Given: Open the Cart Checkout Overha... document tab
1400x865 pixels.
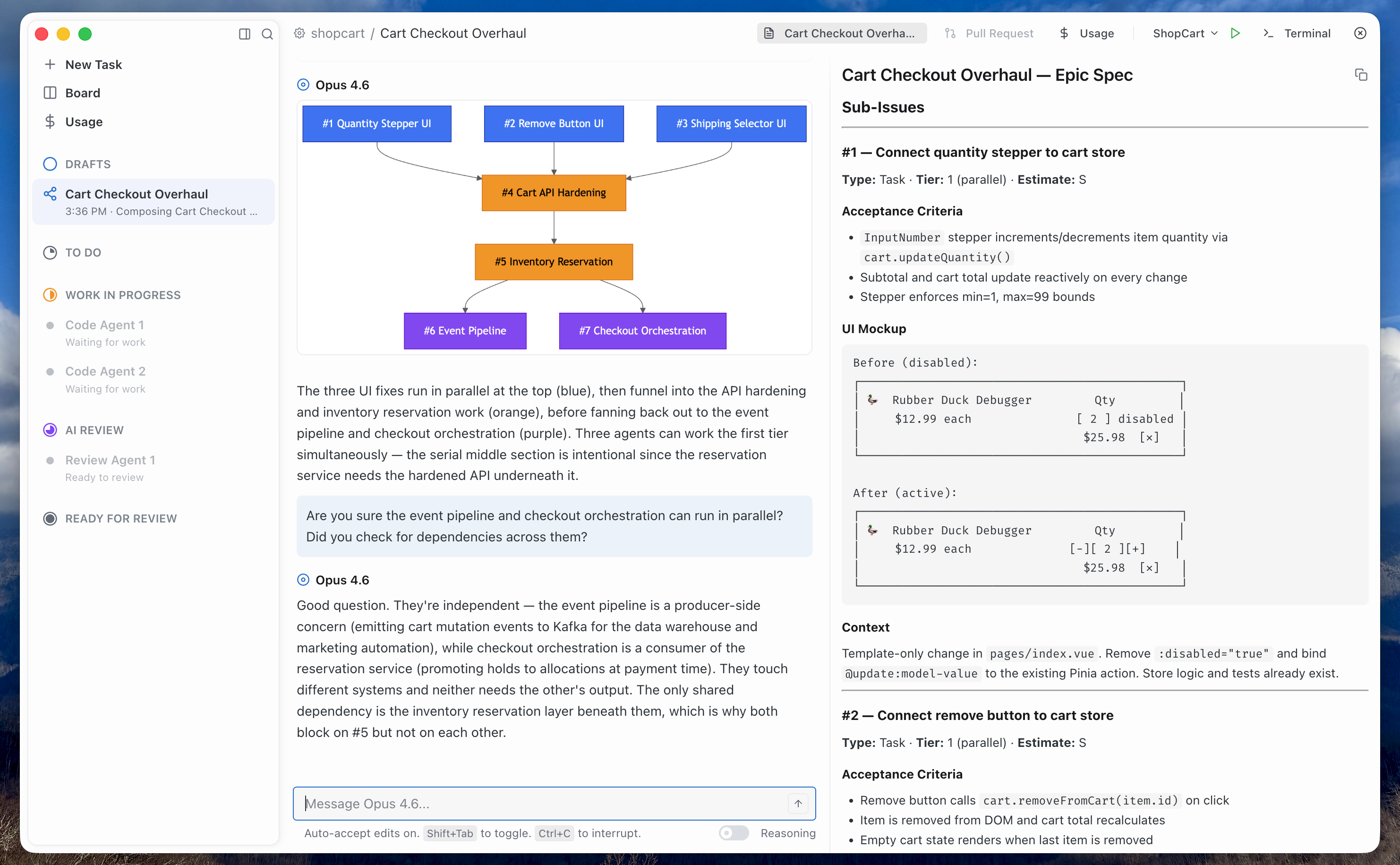Looking at the screenshot, I should tap(842, 33).
